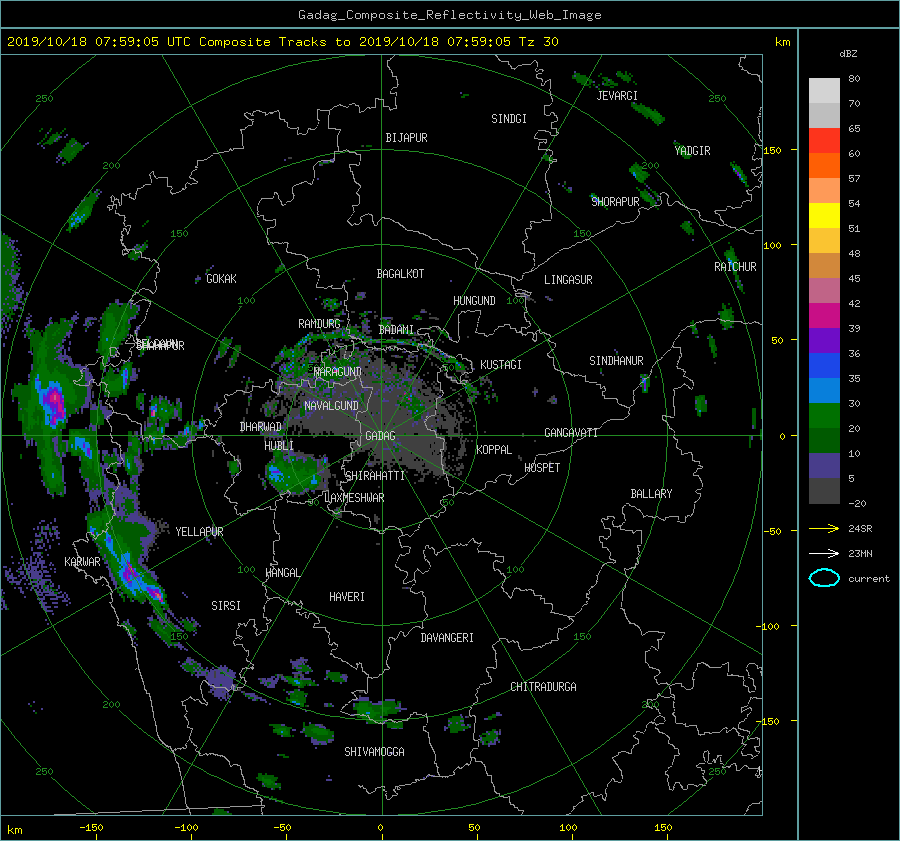This screenshot has height=841, width=900.
Task: Click the JEVARGI city label
Action: tap(617, 96)
